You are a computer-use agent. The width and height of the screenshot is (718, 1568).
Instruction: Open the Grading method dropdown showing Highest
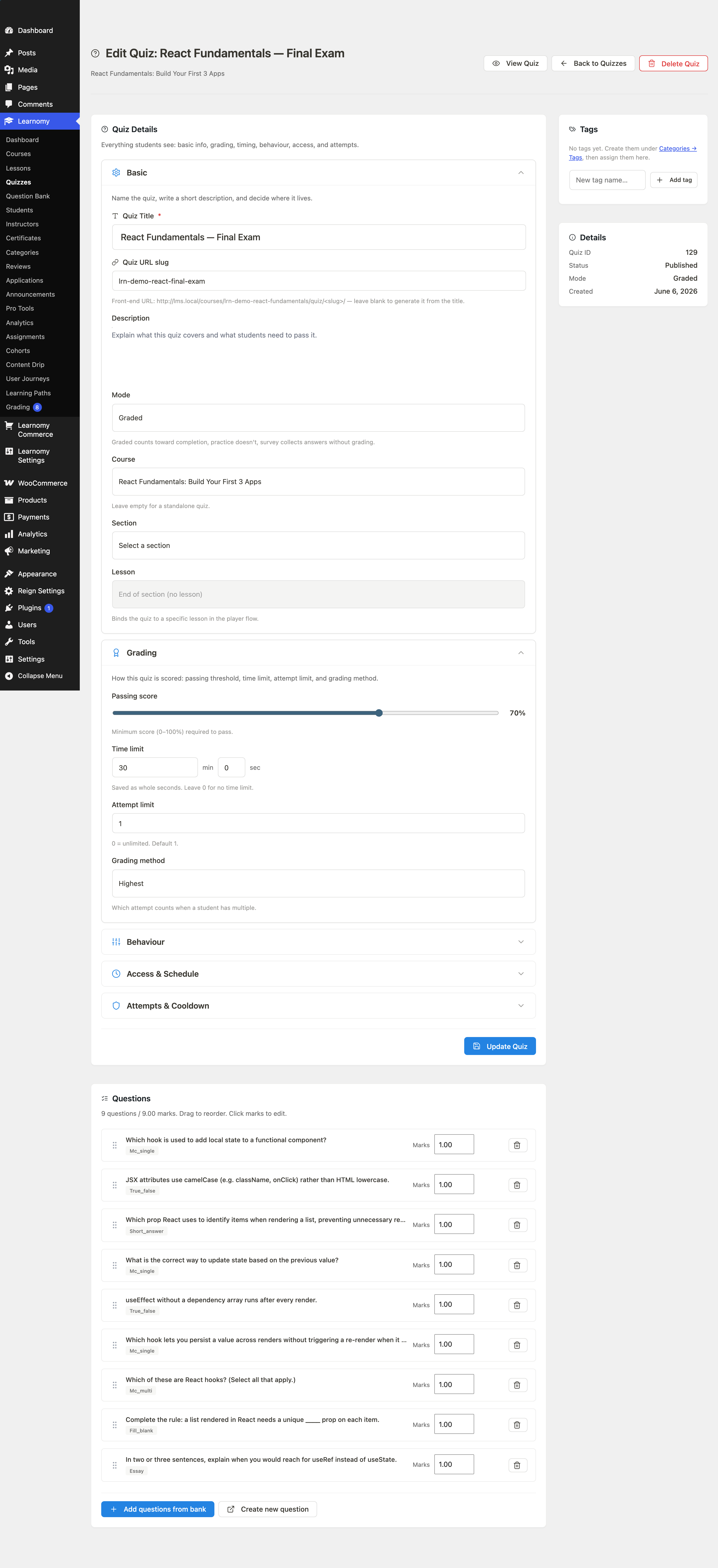(x=319, y=883)
